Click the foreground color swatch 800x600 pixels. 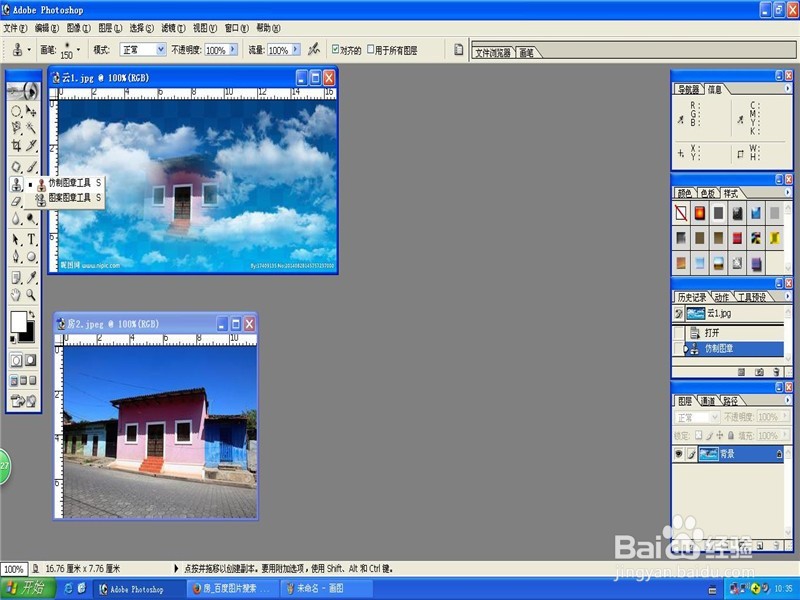point(18,321)
